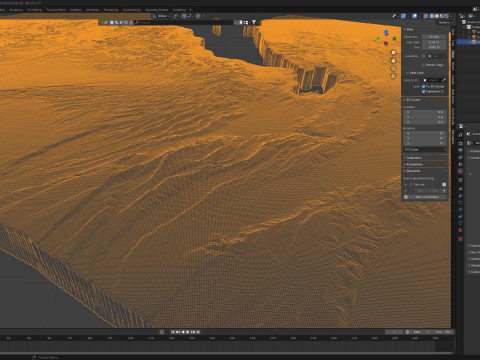
Task: Click the pan hand navigation gizmo
Action: point(393,60)
